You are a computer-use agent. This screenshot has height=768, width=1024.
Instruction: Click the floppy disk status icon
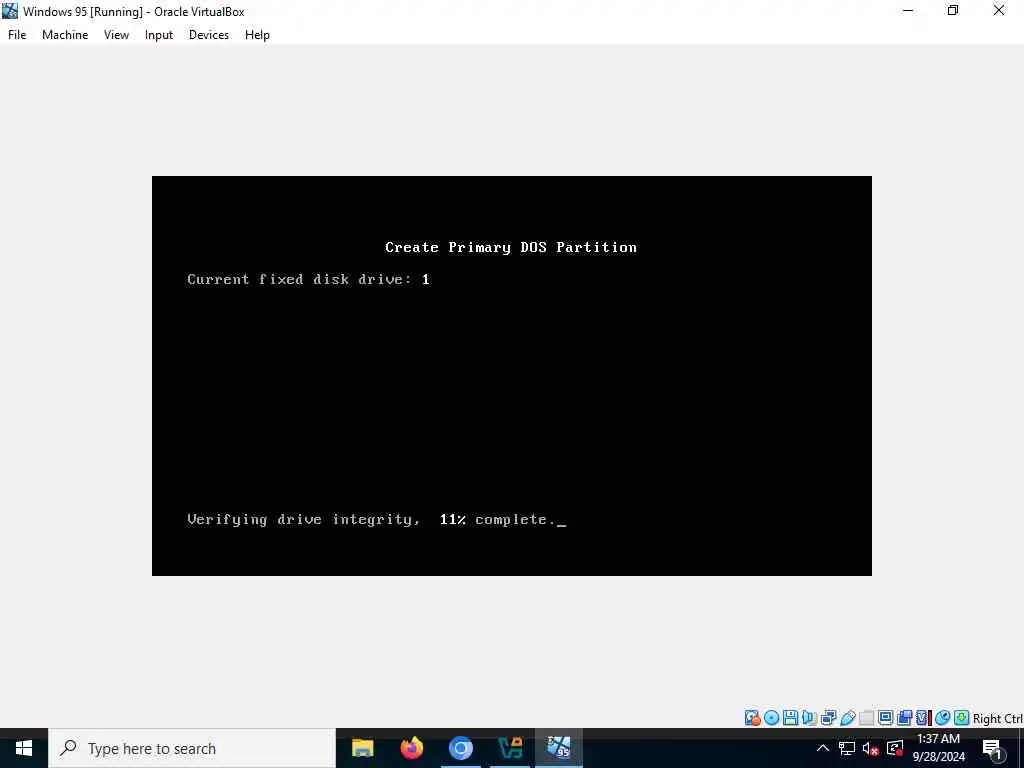(790, 718)
